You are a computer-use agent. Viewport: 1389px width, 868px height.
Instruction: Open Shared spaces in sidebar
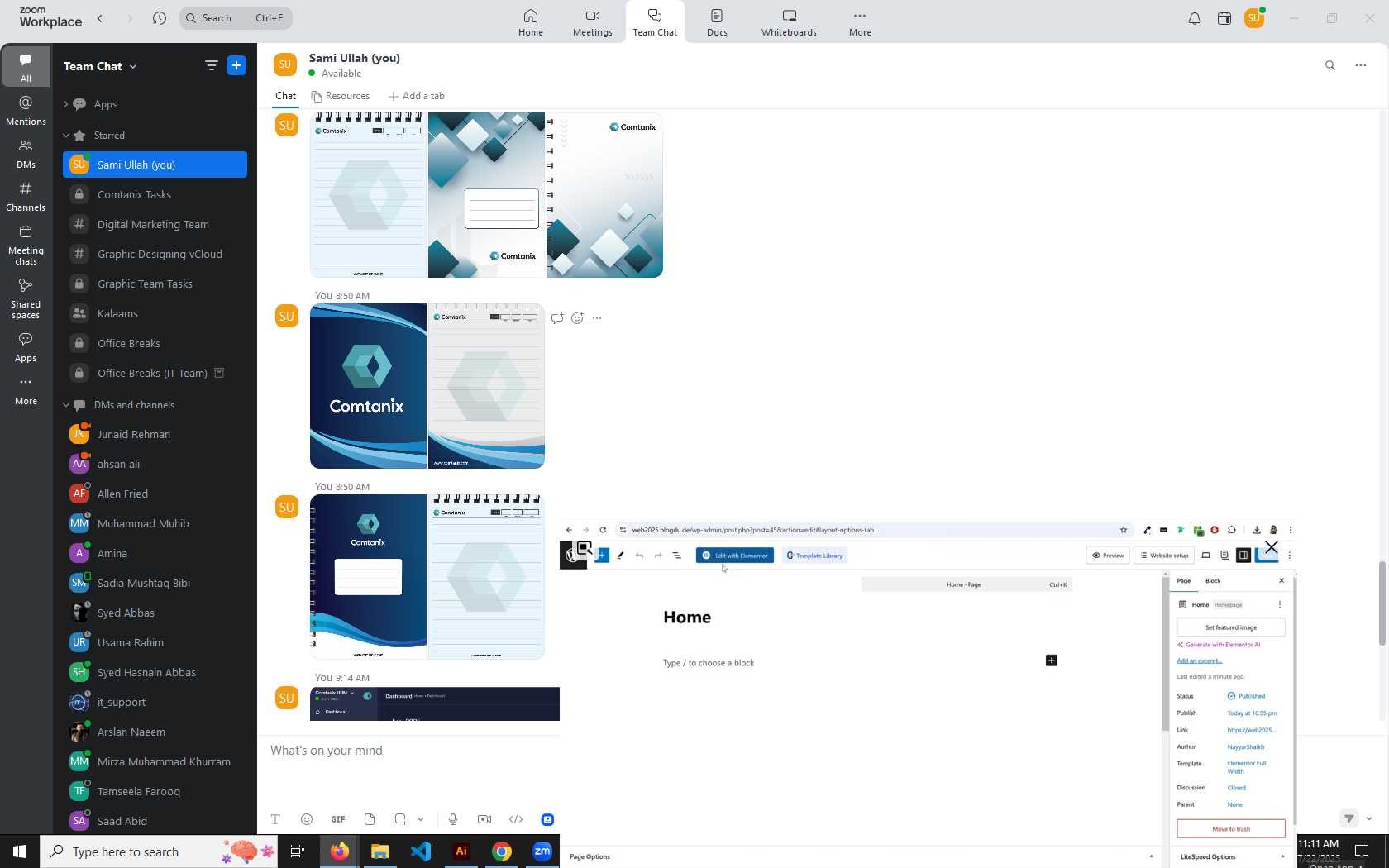(26, 298)
